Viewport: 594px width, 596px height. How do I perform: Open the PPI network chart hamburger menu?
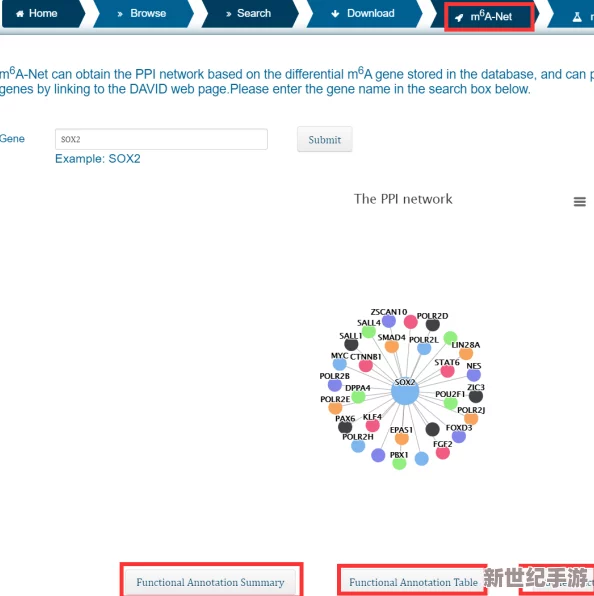pyautogui.click(x=579, y=201)
